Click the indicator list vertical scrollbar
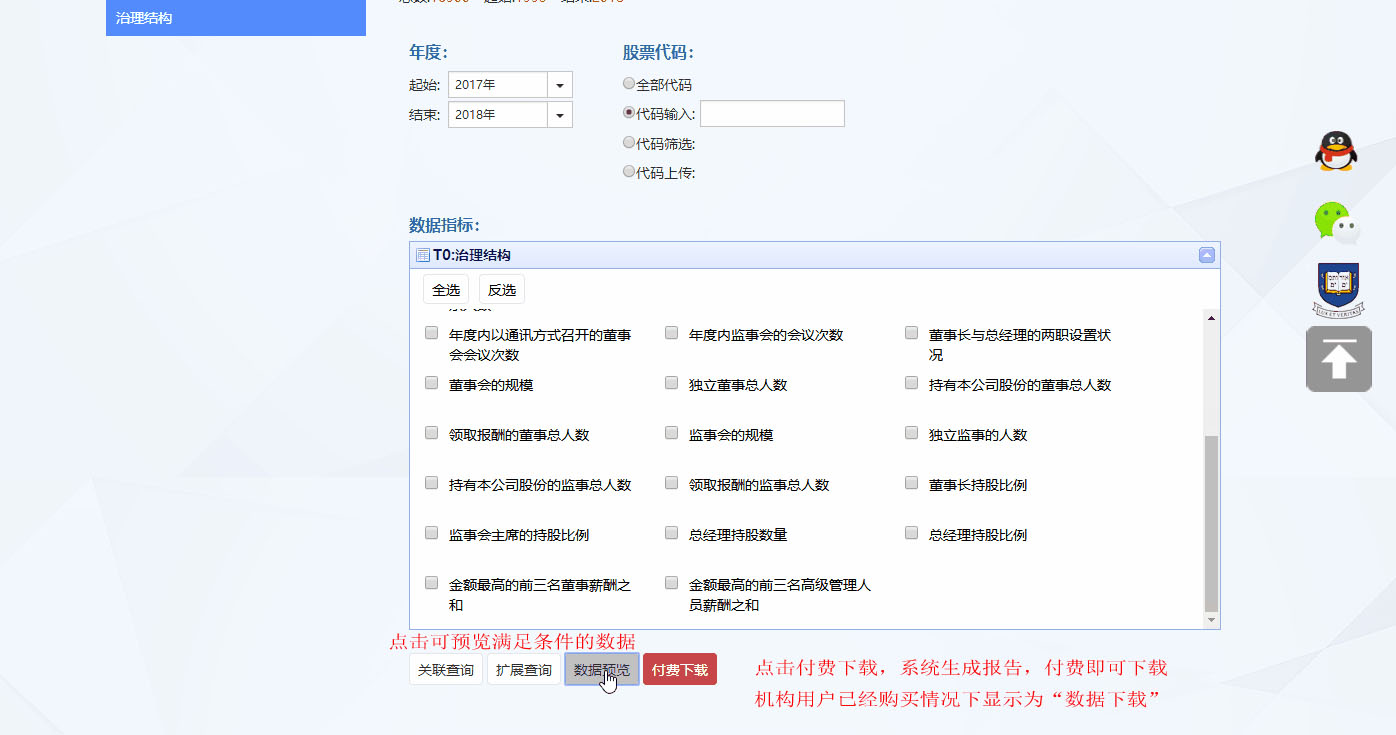Screen dimensions: 1396x735 click(x=1211, y=520)
